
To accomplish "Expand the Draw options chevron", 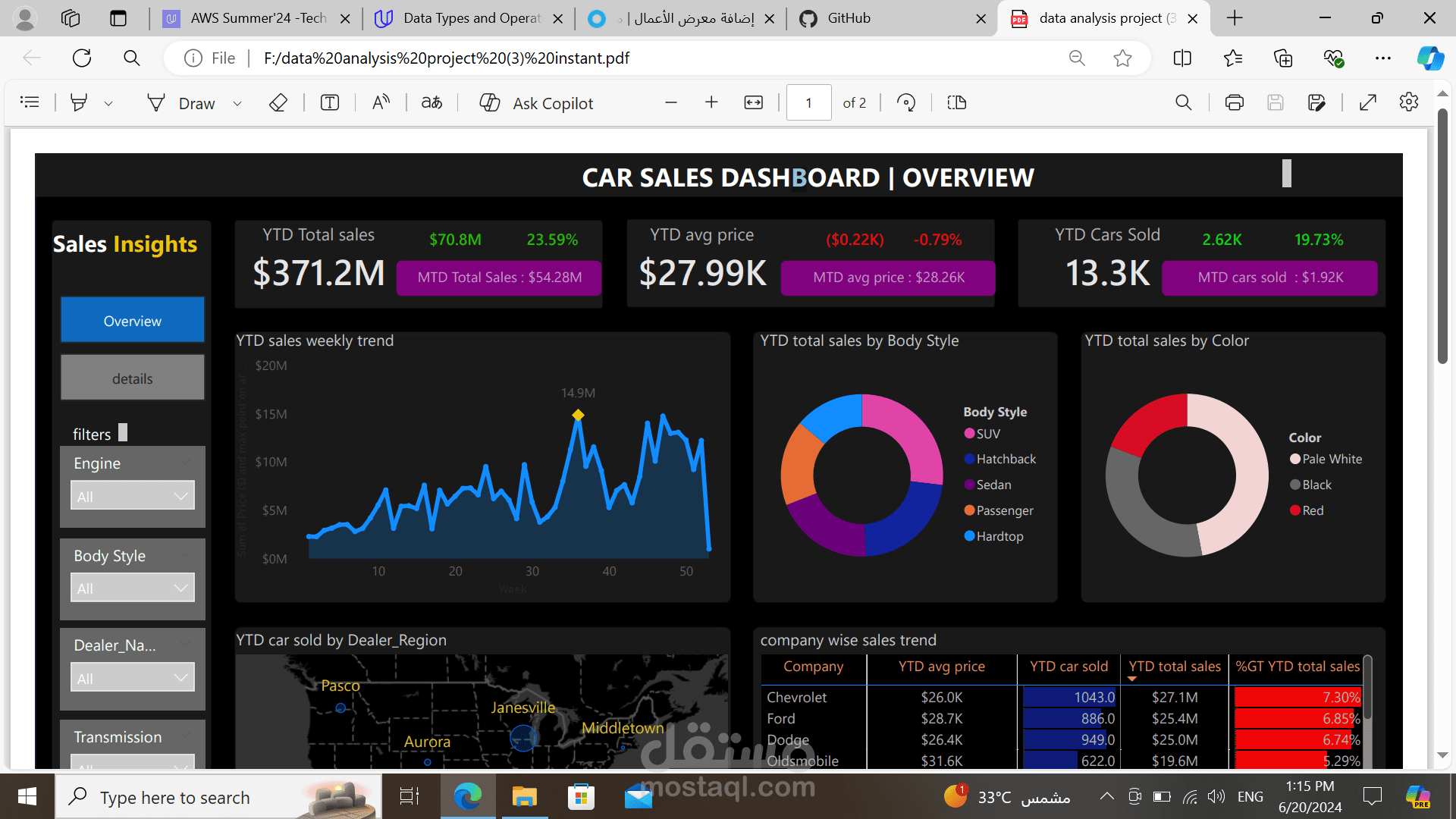I will coord(237,103).
